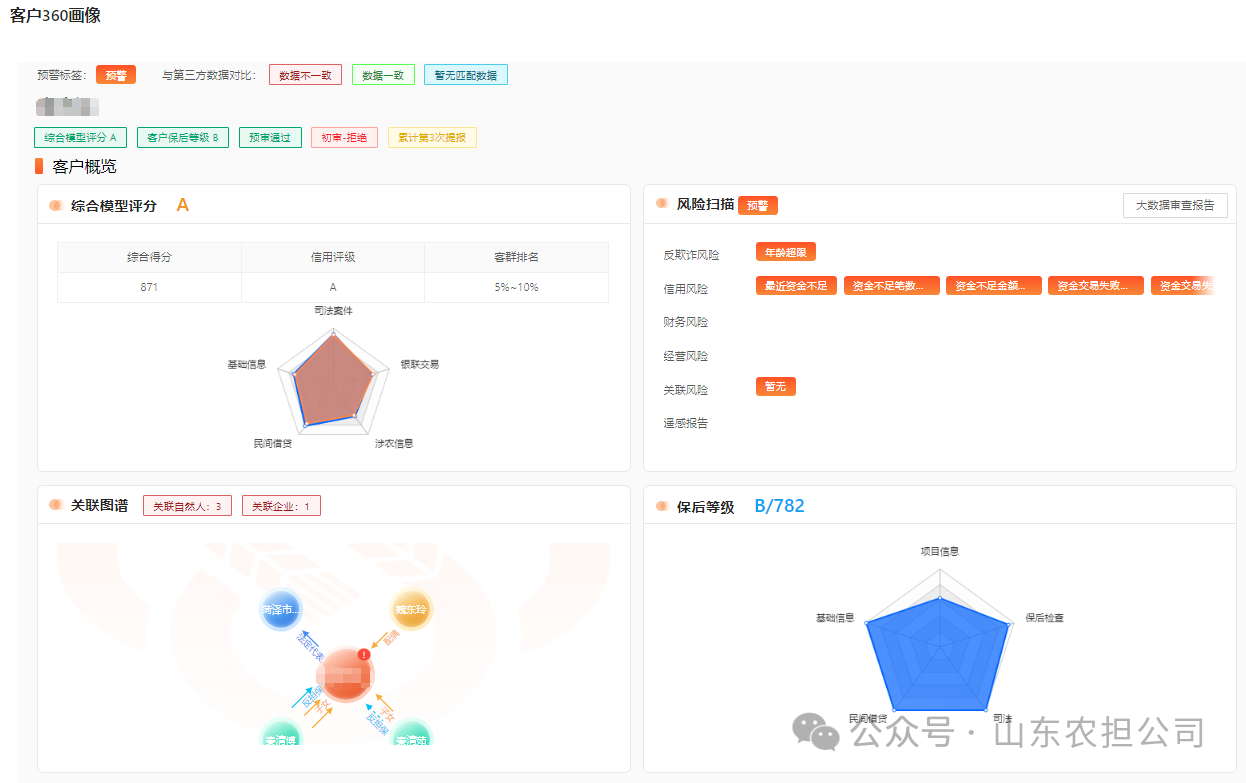The width and height of the screenshot is (1246, 783).
Task: Click the orange dot beside 关联图谱
Action: 56,505
